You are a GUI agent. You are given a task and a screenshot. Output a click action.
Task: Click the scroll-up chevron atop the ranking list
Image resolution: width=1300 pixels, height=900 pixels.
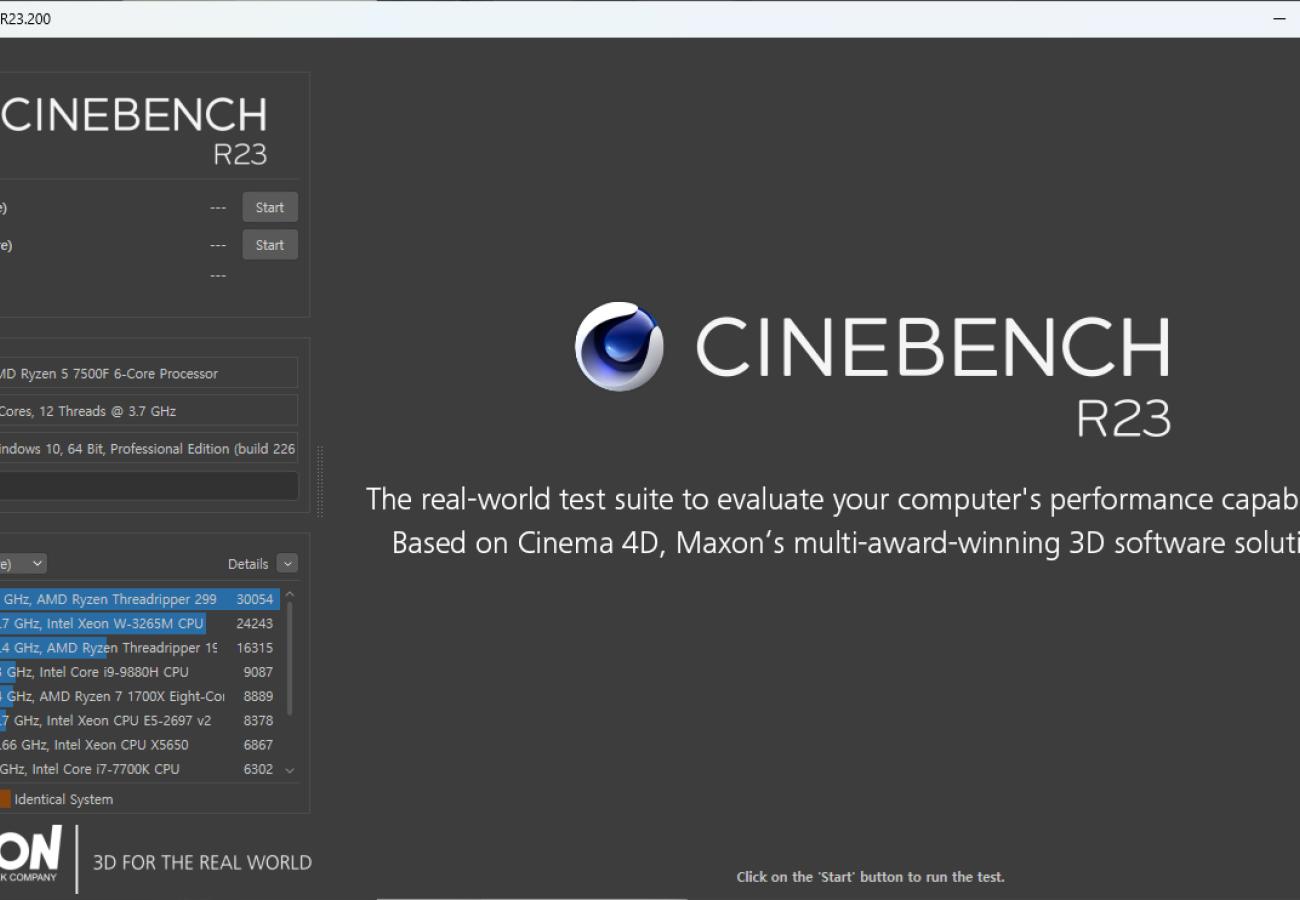coord(289,593)
